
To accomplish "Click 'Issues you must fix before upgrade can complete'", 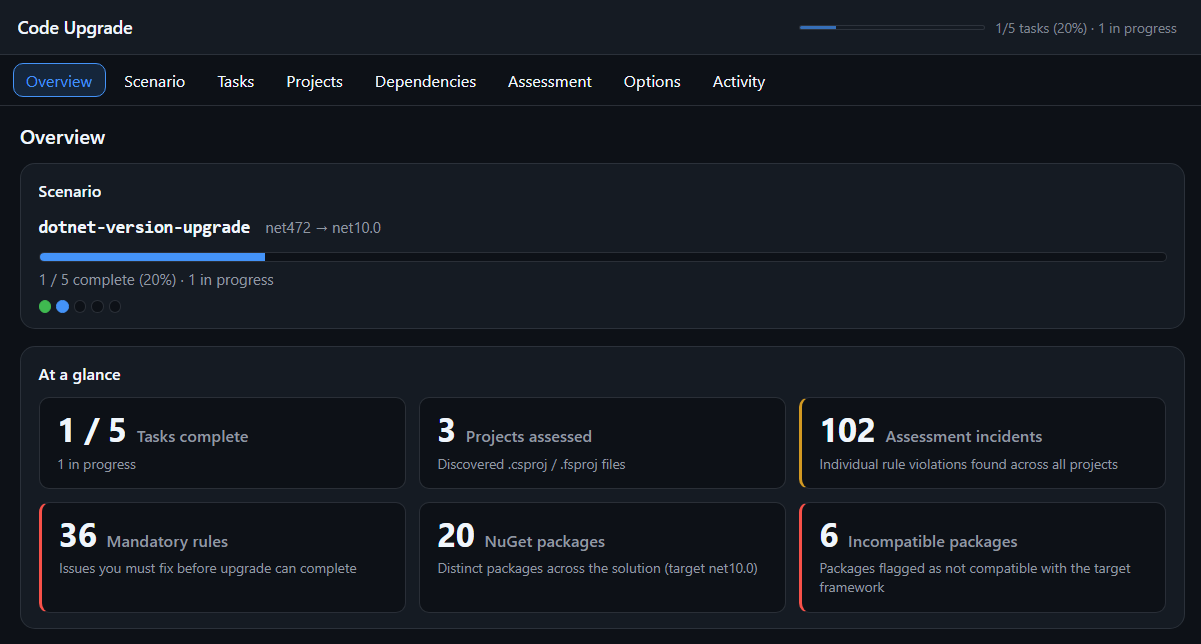I will 208,568.
